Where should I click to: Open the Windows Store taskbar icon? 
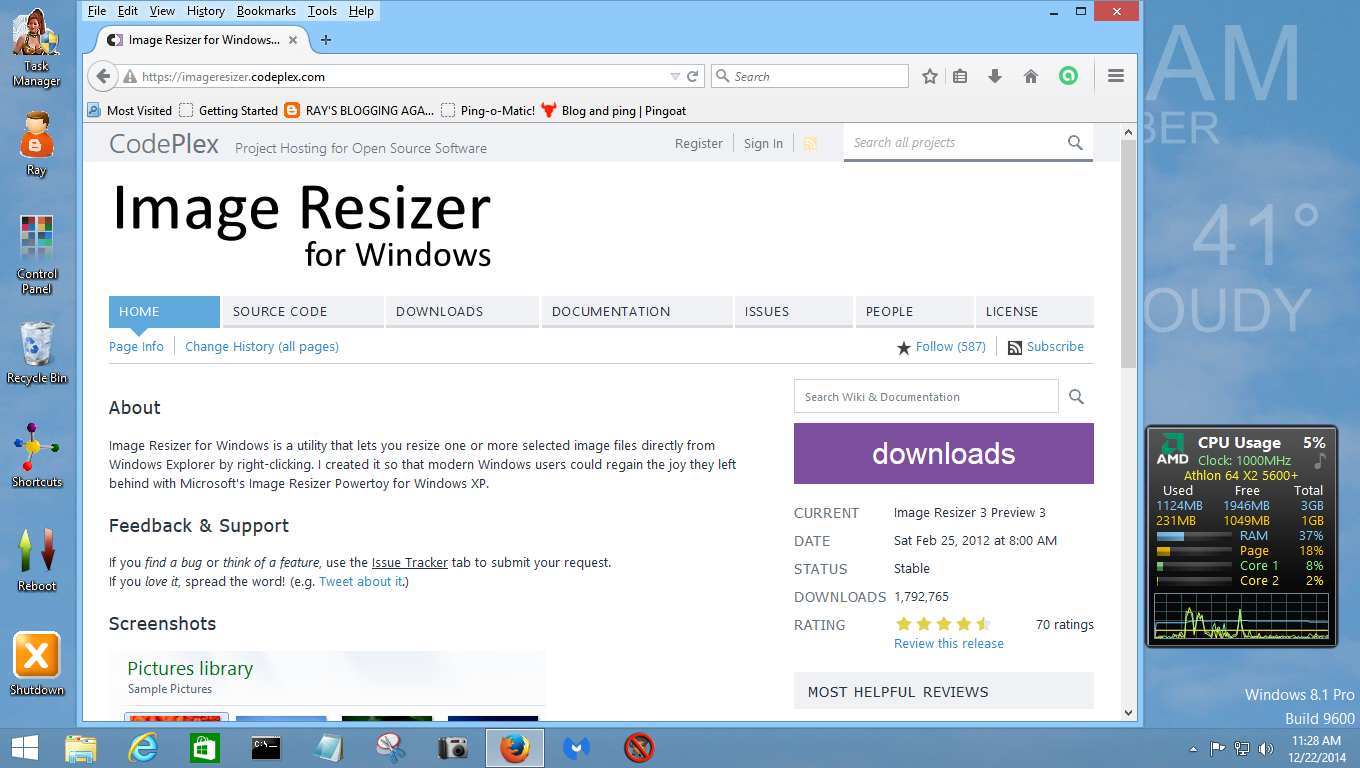click(204, 747)
